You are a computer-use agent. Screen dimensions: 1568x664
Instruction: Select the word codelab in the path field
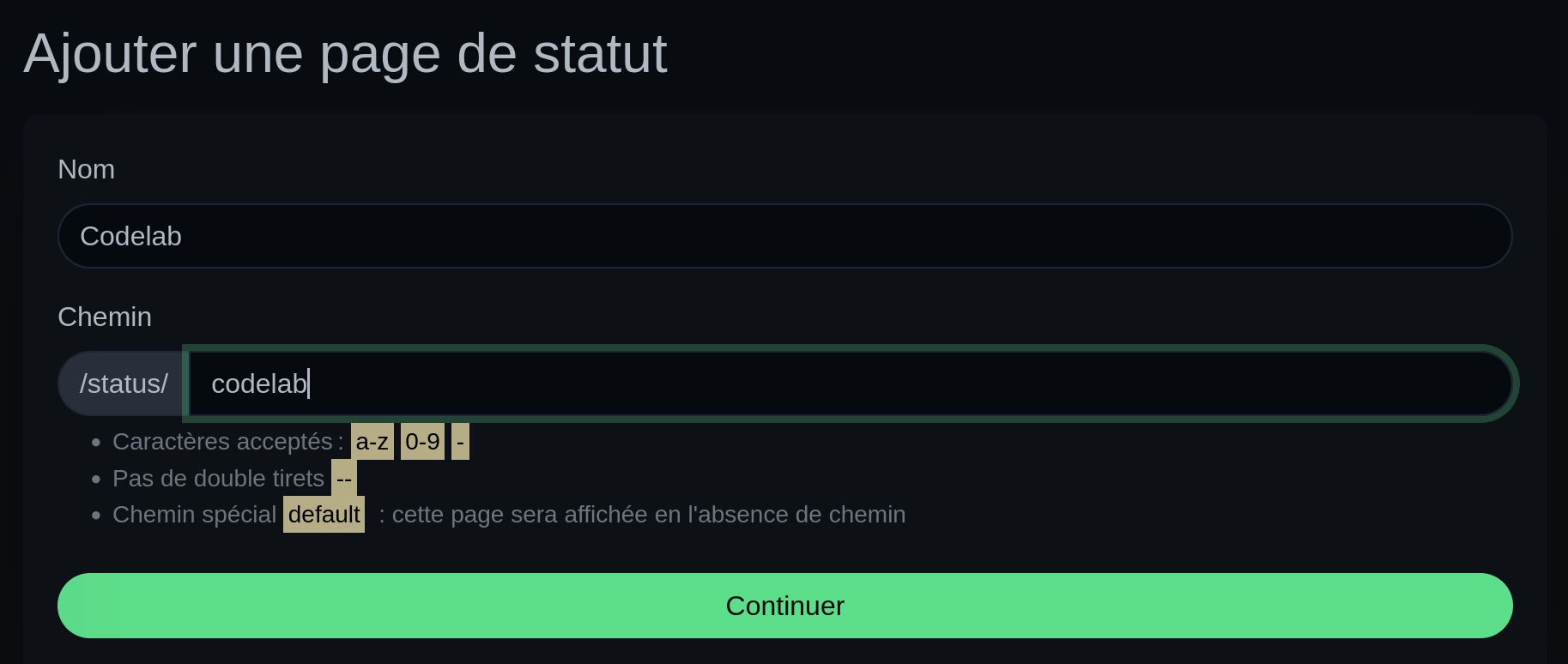point(258,383)
